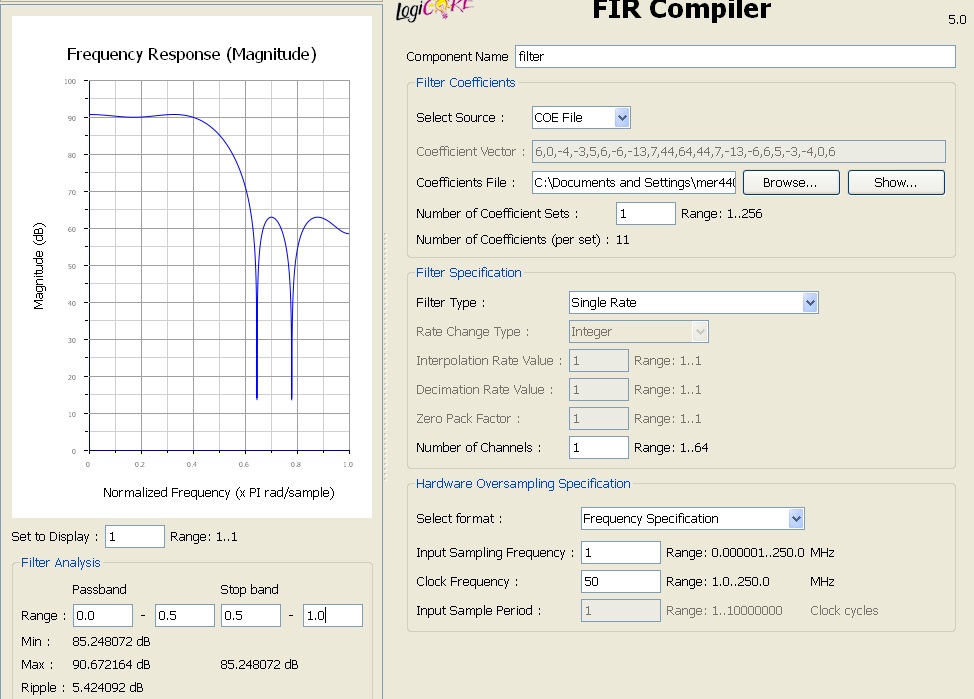Open the Filter Type dropdown (Single Rate)
This screenshot has height=699, width=974.
[693, 303]
